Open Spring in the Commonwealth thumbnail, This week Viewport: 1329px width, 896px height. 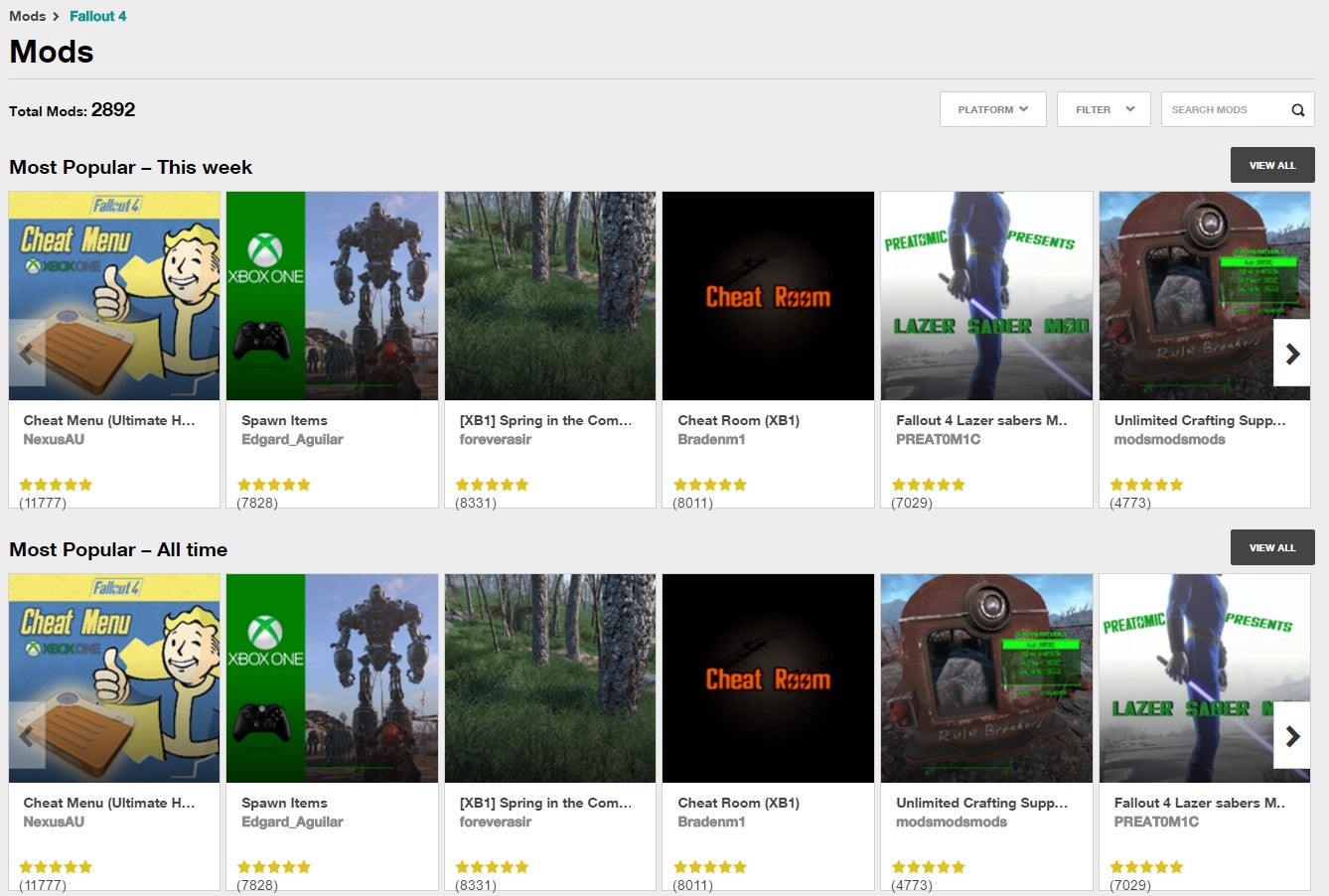(x=550, y=296)
